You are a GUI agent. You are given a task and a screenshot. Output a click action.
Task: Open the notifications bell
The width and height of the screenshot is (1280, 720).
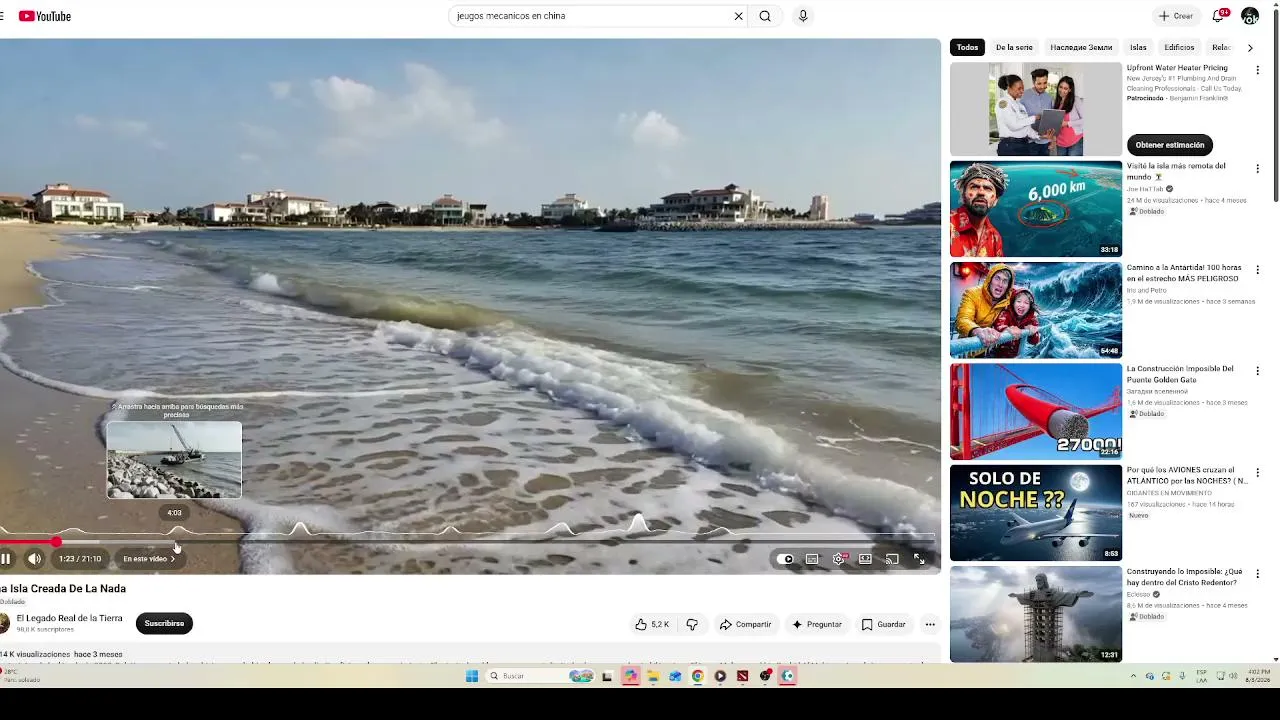click(1218, 16)
